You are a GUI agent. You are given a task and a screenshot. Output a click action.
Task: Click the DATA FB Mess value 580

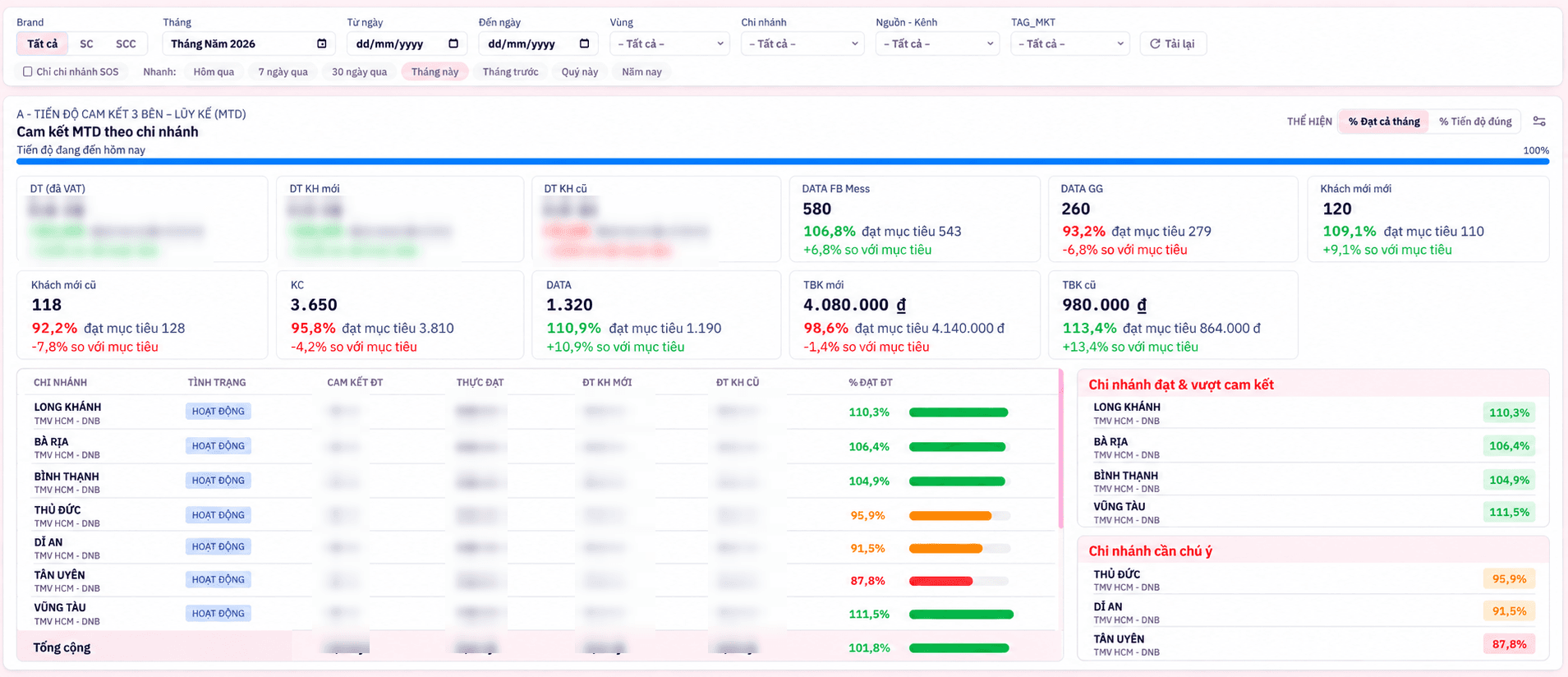[816, 209]
